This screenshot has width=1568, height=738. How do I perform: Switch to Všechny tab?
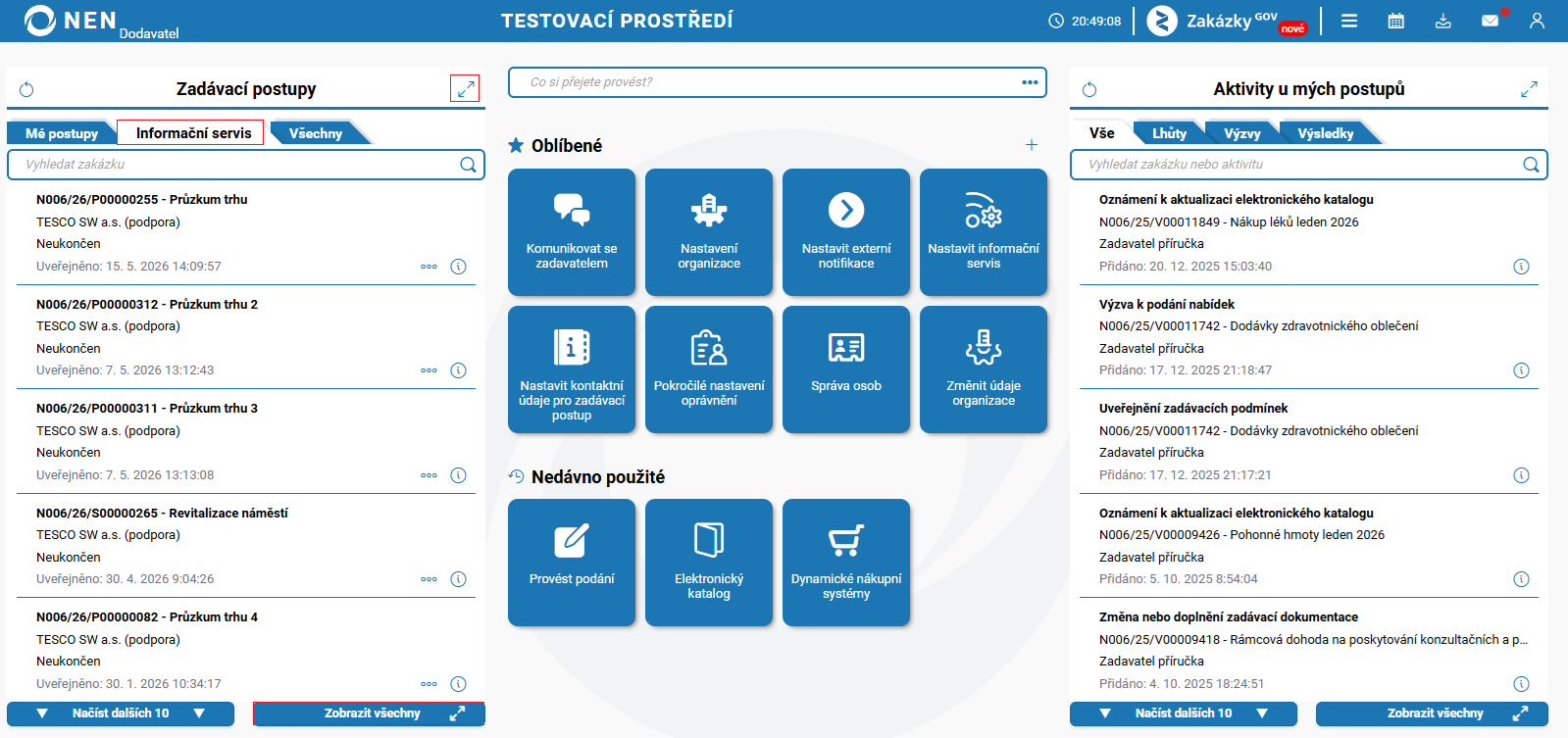tap(316, 133)
